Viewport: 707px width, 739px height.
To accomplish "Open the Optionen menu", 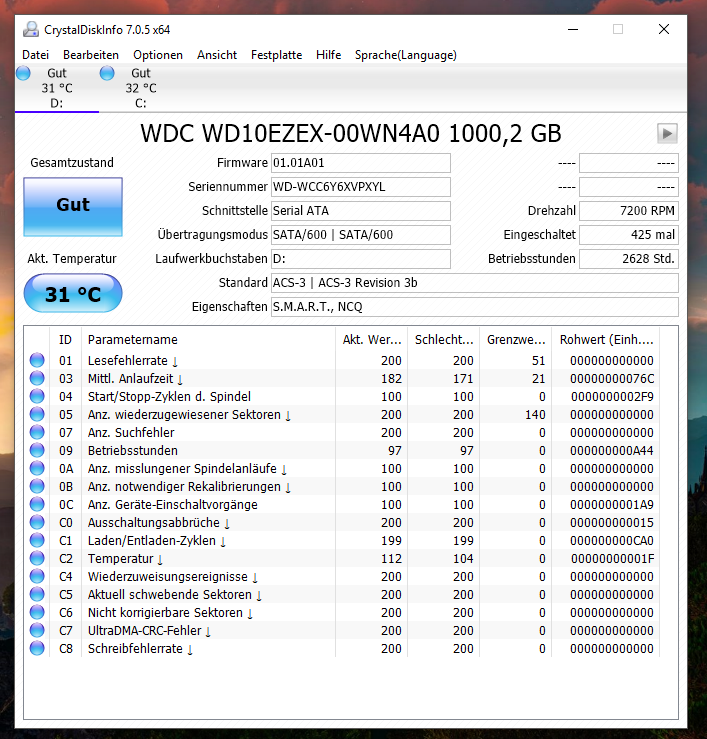I will tap(158, 55).
